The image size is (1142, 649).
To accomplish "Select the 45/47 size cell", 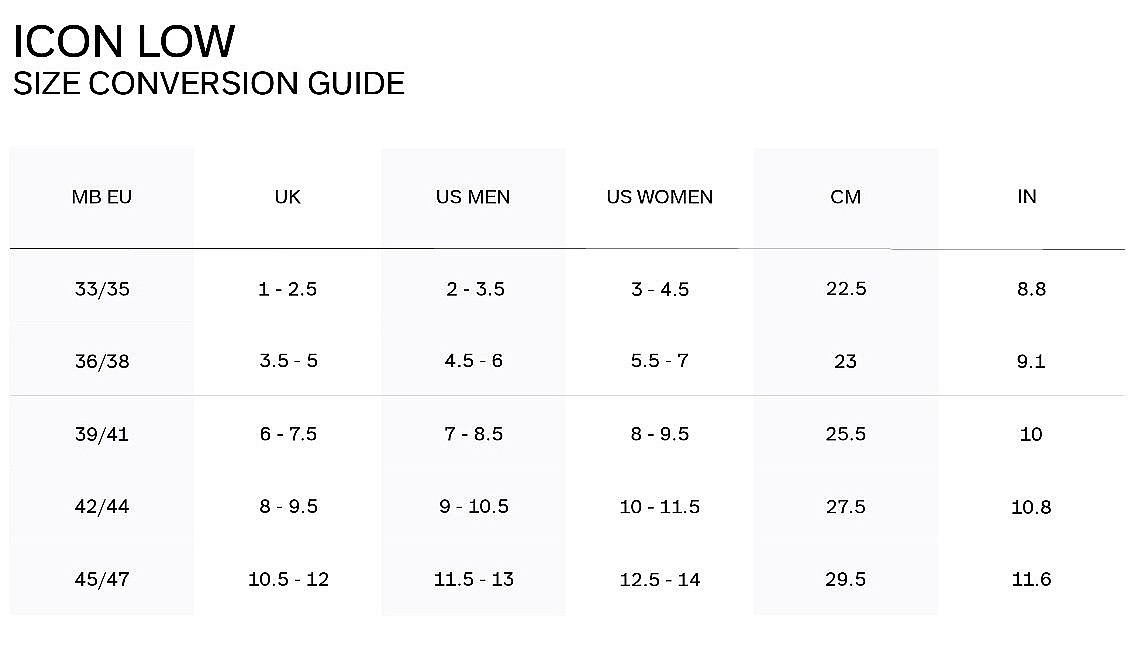I will tap(102, 579).
